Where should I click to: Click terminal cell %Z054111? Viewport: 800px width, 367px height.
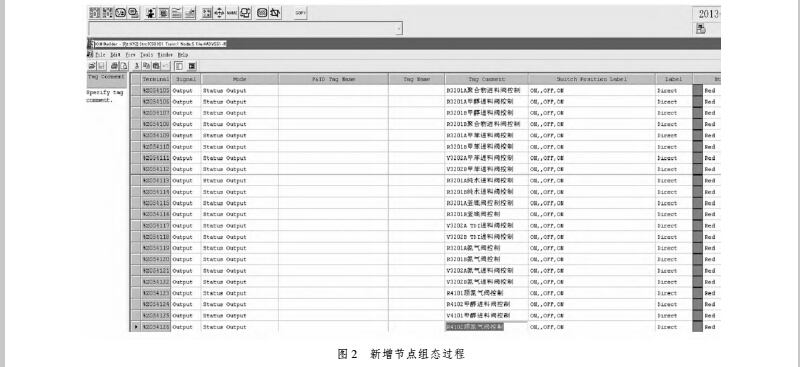pyautogui.click(x=156, y=158)
